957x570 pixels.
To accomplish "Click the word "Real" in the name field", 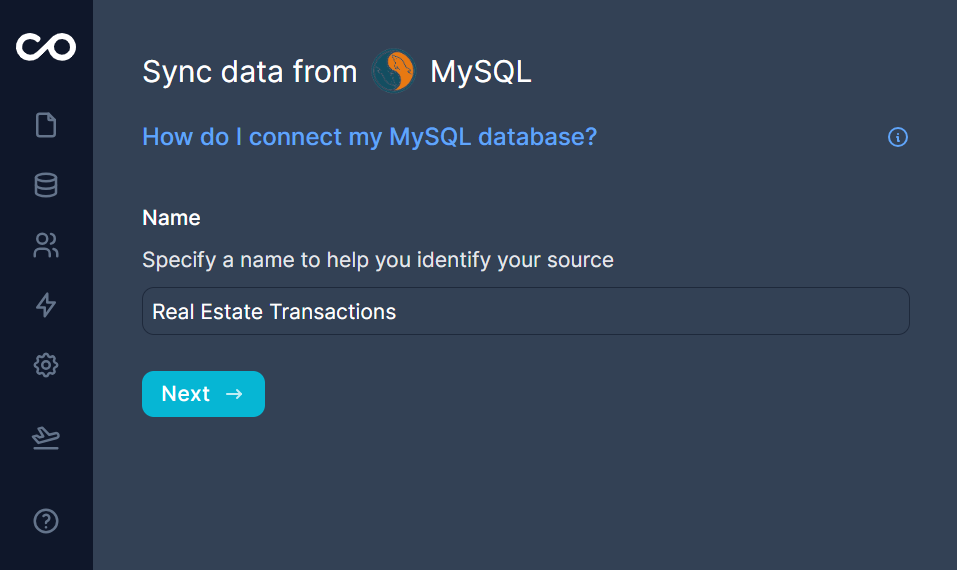I will pos(172,312).
